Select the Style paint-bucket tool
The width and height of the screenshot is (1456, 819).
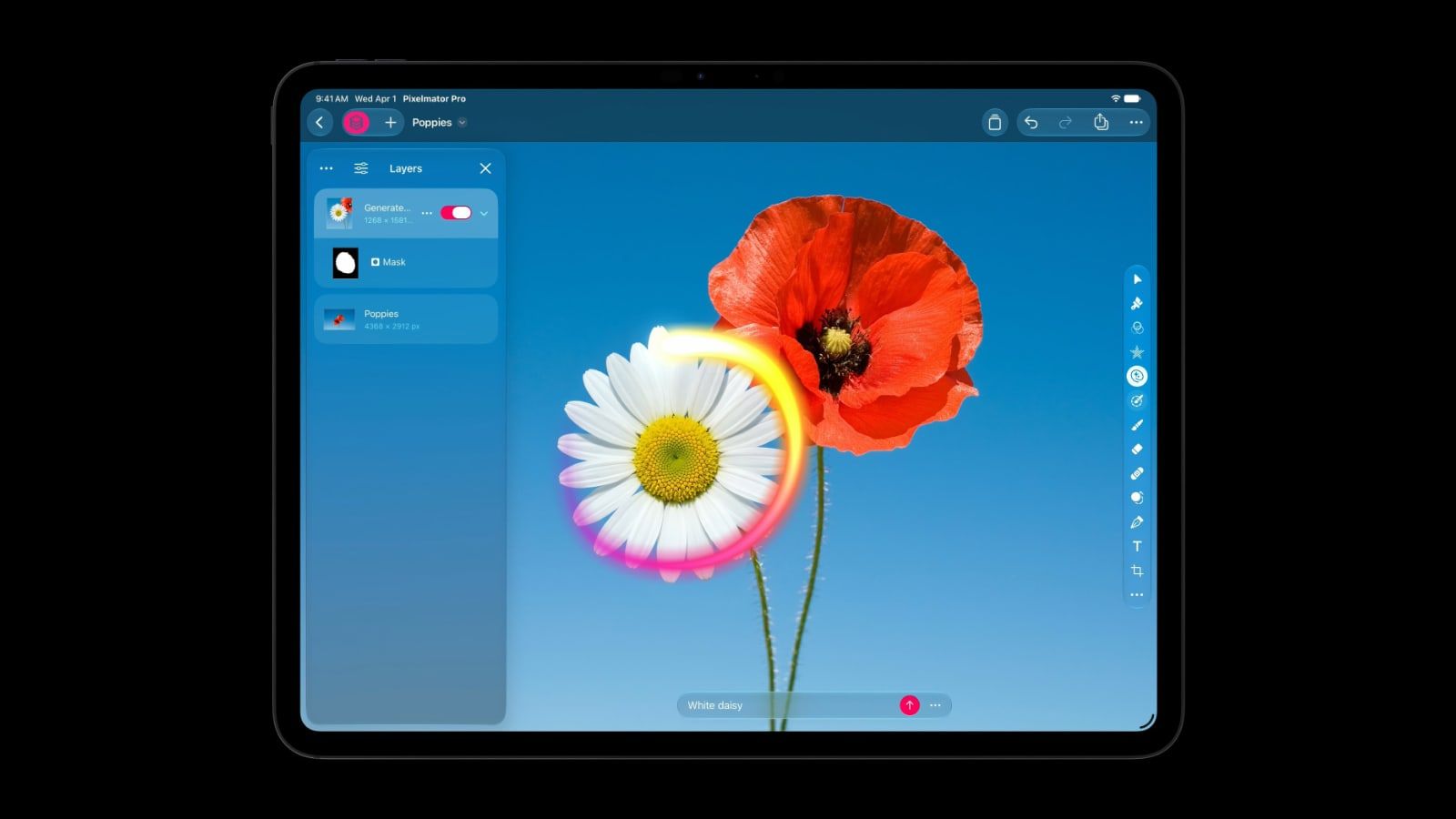[1137, 304]
